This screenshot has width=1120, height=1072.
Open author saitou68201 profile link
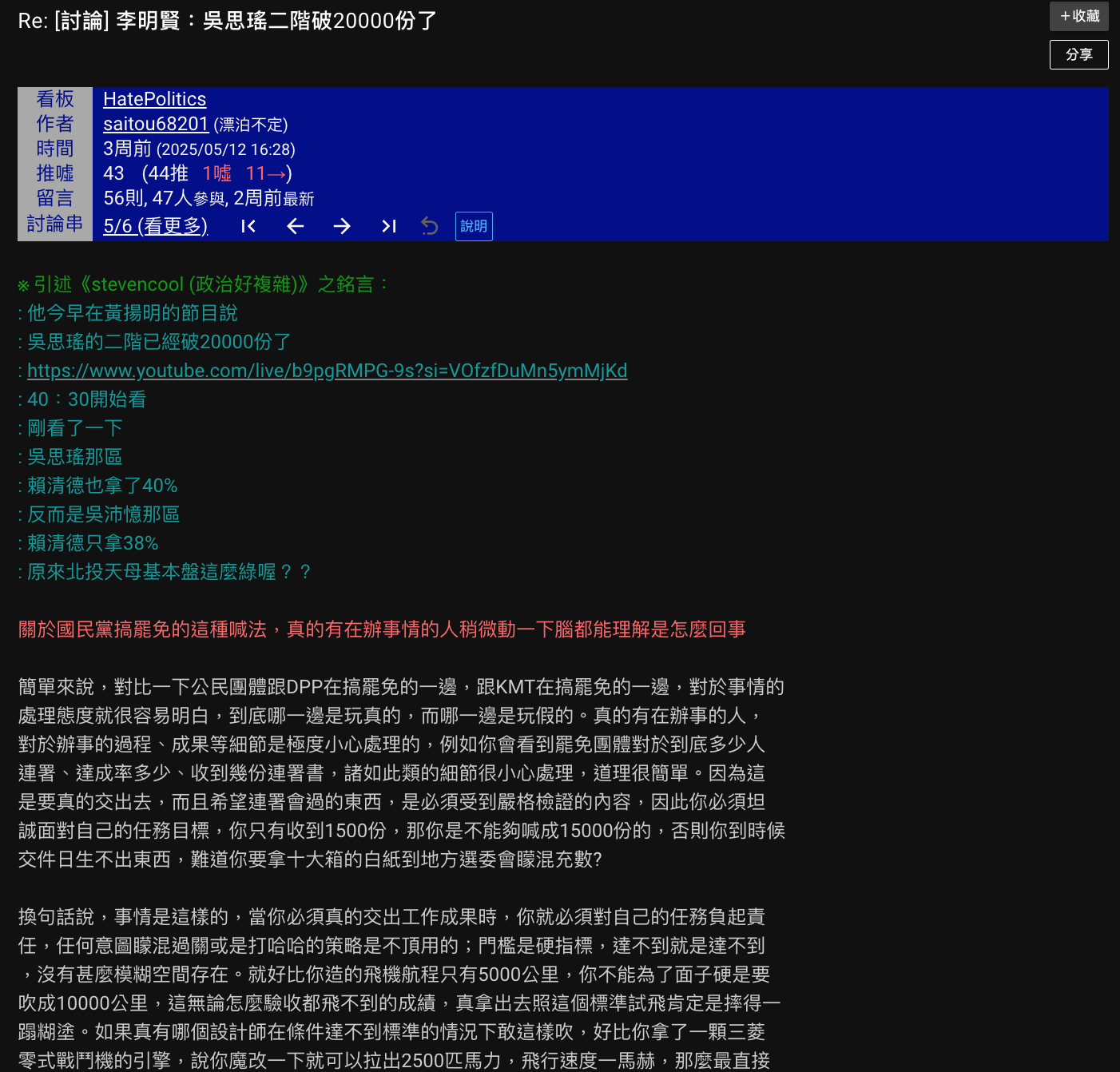(156, 124)
